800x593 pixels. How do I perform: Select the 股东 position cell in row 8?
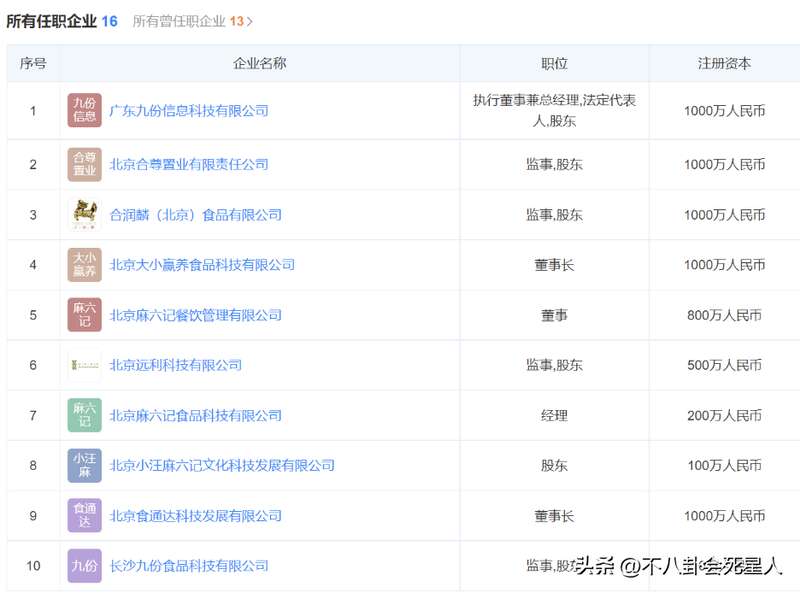554,465
